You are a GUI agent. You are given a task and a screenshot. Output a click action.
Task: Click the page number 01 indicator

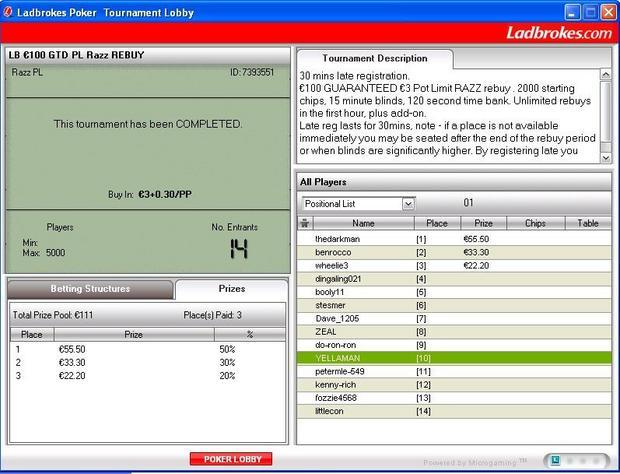point(469,203)
